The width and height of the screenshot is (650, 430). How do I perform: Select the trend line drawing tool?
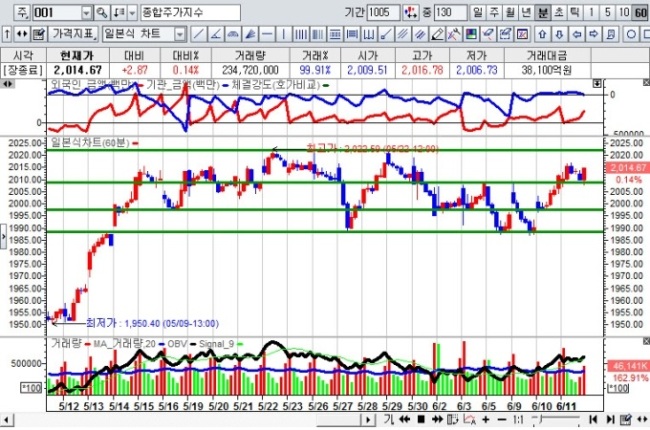pyautogui.click(x=198, y=34)
